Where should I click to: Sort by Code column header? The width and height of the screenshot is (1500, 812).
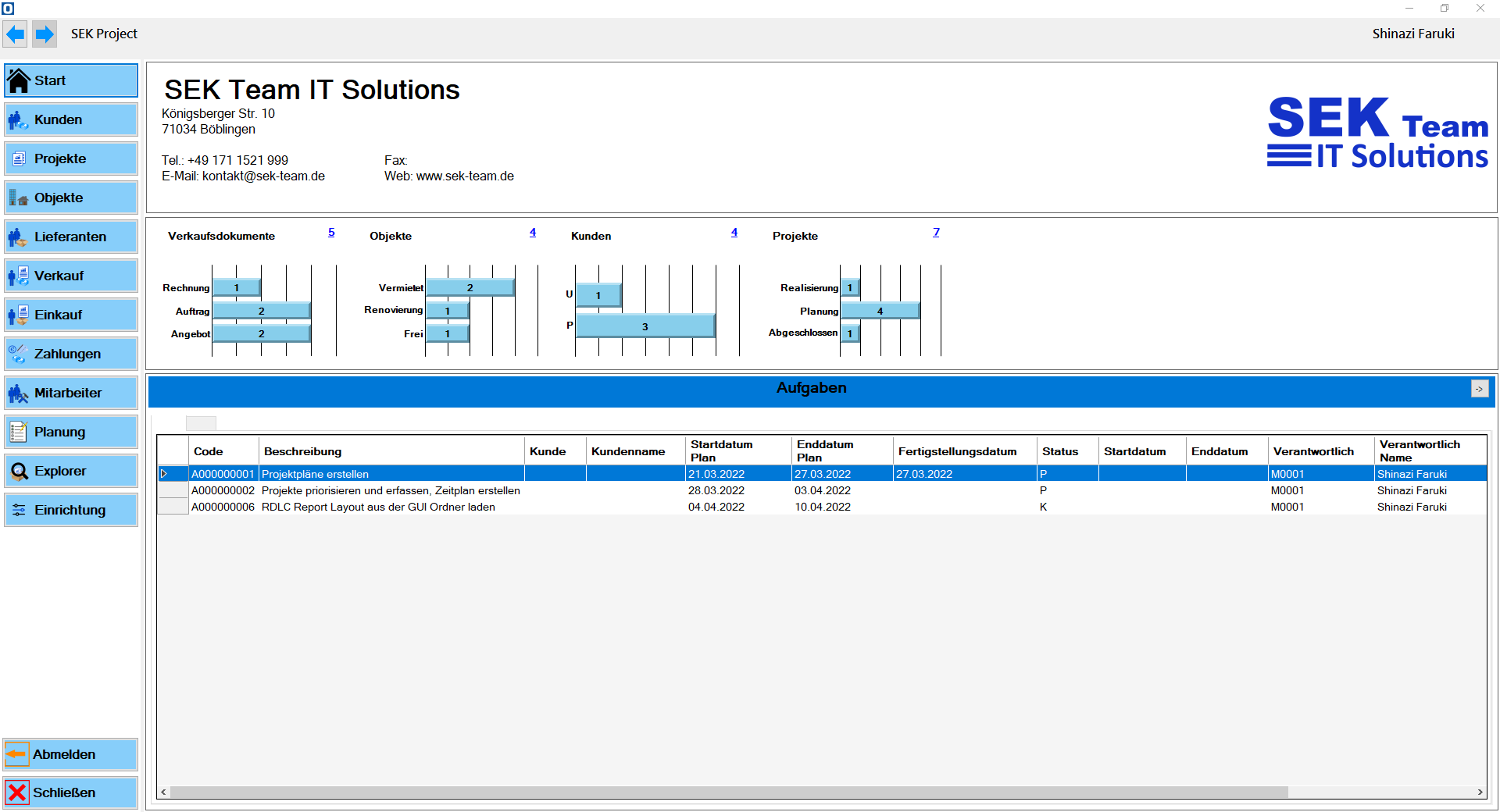click(x=224, y=451)
